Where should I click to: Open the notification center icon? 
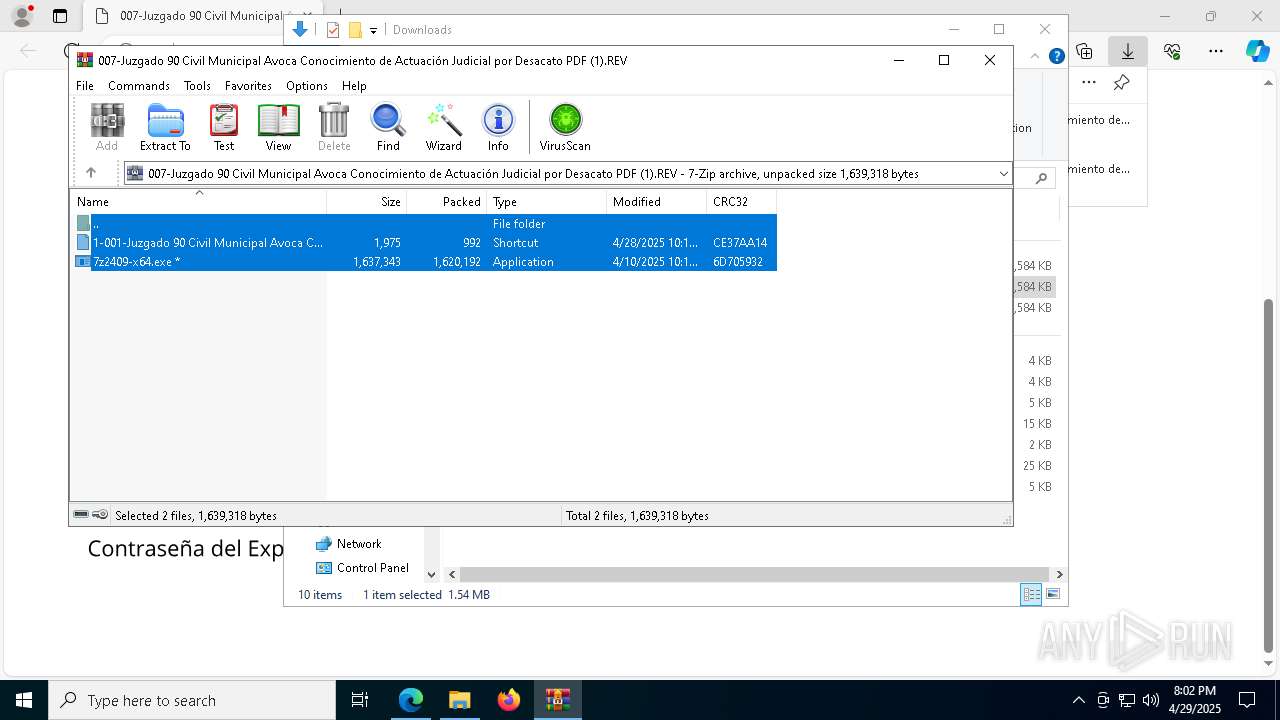pos(1247,700)
